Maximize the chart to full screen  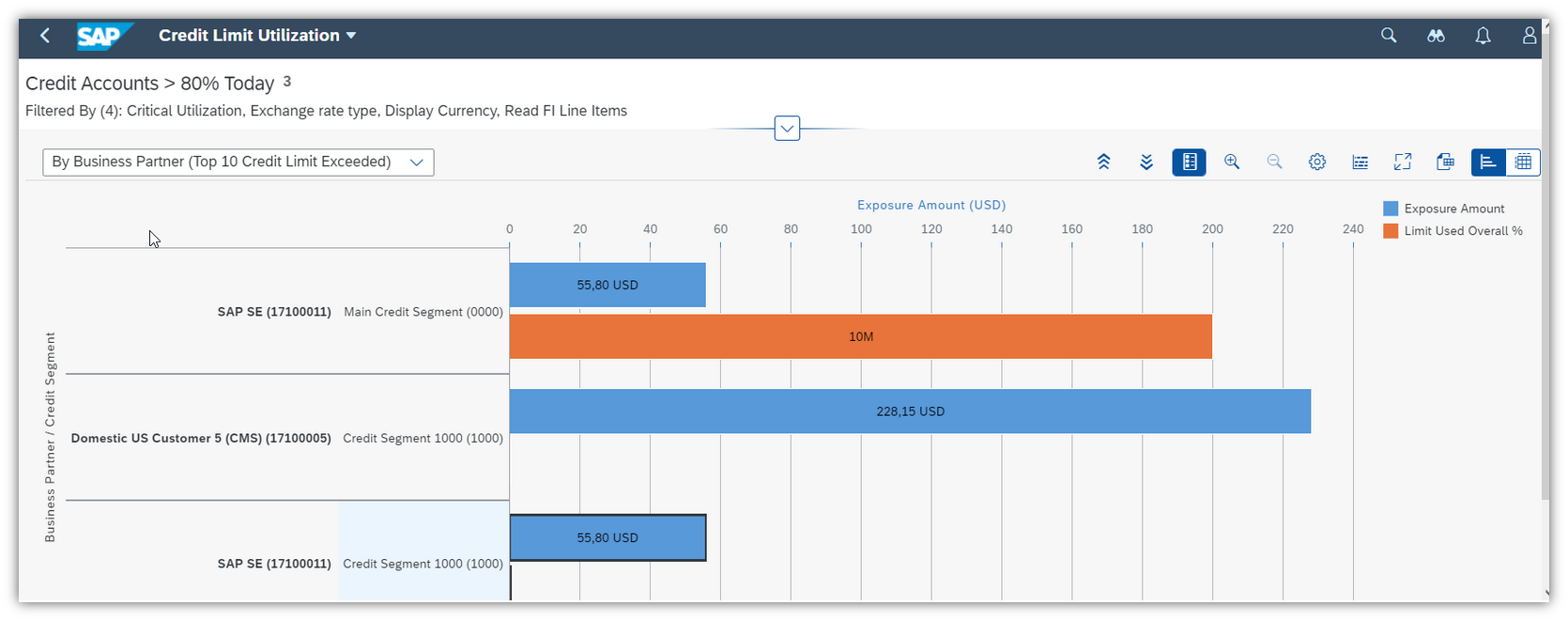(1403, 162)
